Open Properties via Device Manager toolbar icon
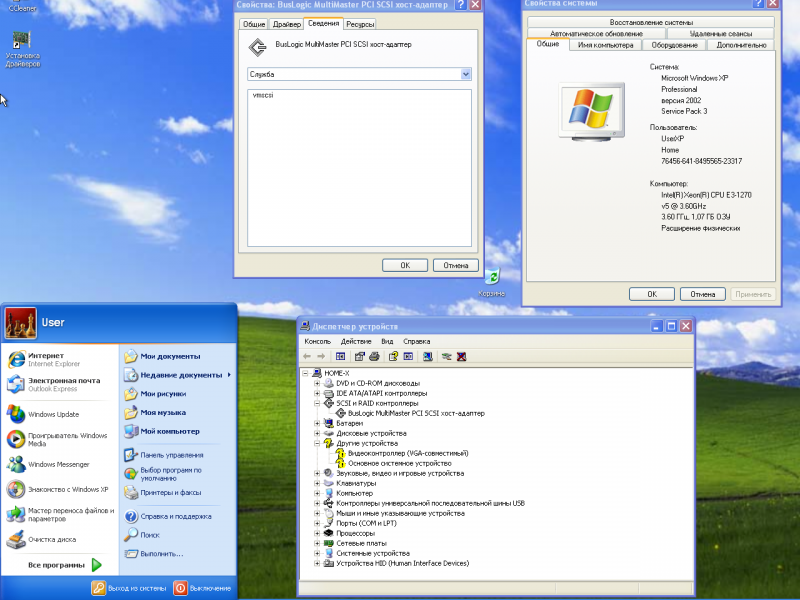This screenshot has width=800, height=600. coord(360,357)
